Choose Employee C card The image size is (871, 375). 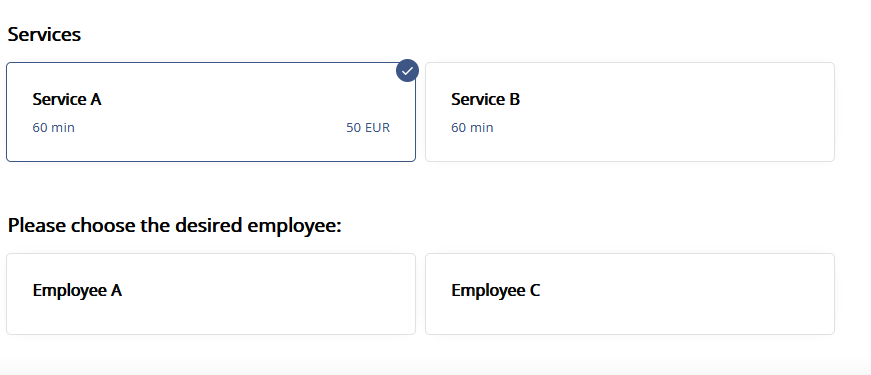(x=629, y=294)
